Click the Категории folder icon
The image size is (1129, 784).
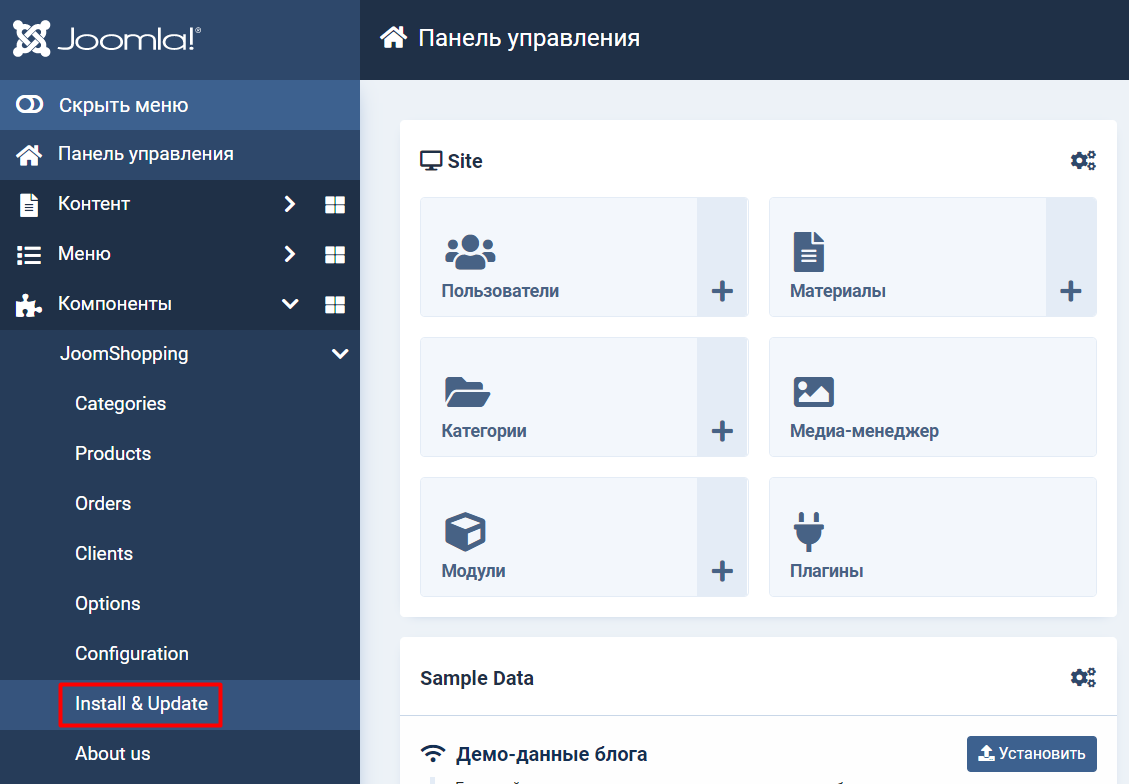point(467,392)
